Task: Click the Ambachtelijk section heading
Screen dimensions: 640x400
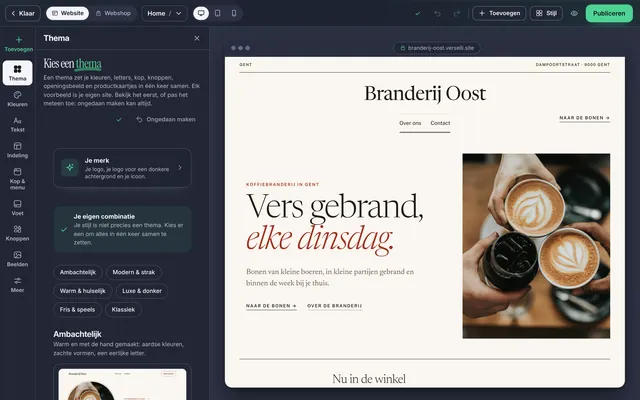Action: [77, 334]
